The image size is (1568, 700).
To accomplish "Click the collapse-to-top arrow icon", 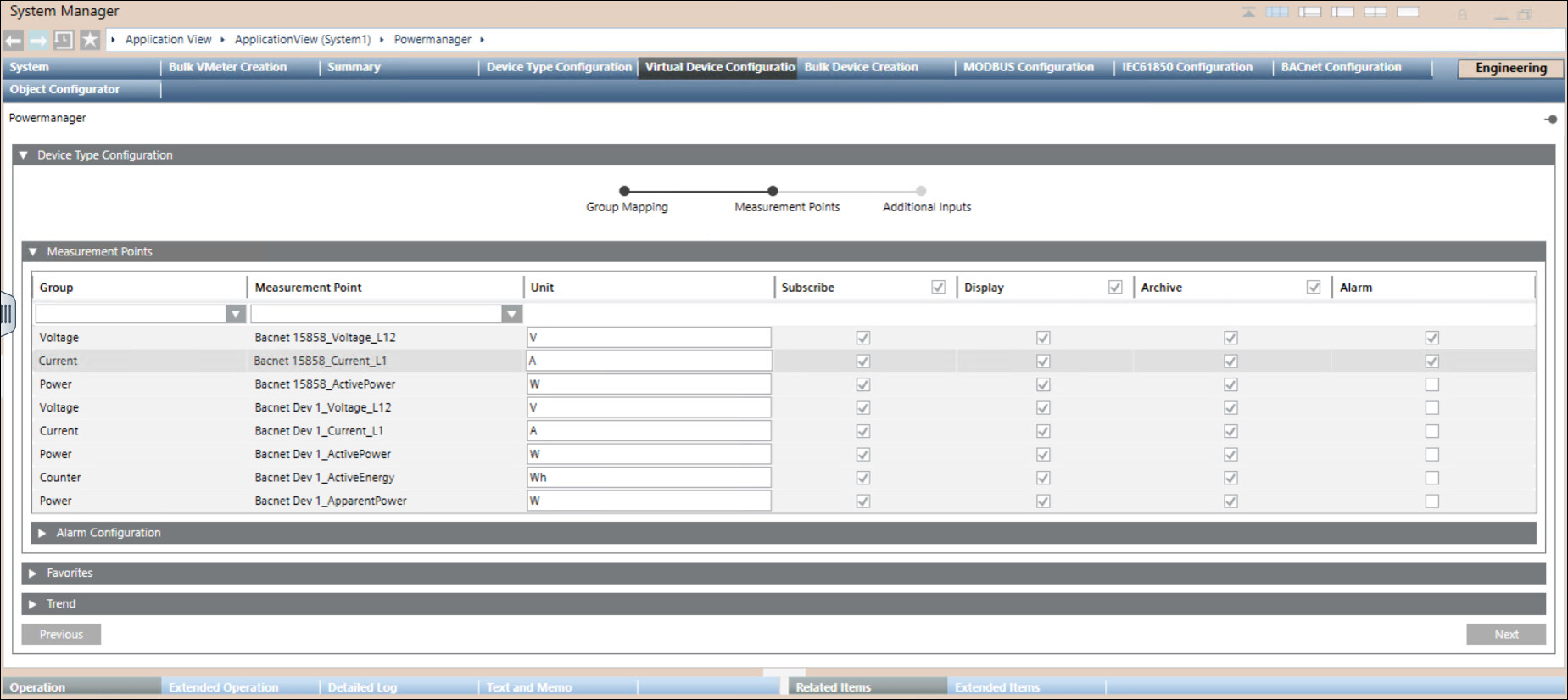I will click(x=1248, y=12).
